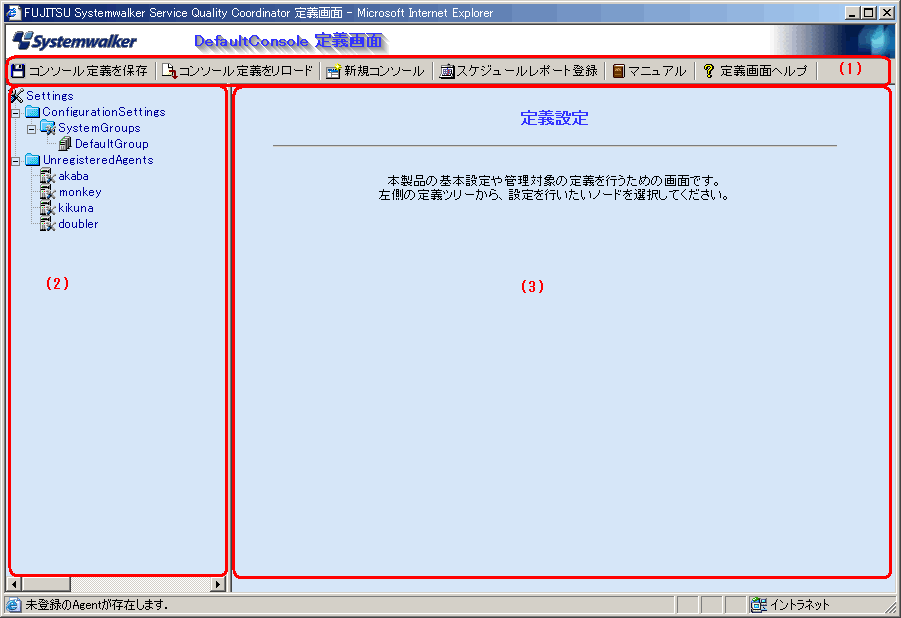Click the 定義設定 heading
This screenshot has width=901, height=618.
click(x=555, y=118)
